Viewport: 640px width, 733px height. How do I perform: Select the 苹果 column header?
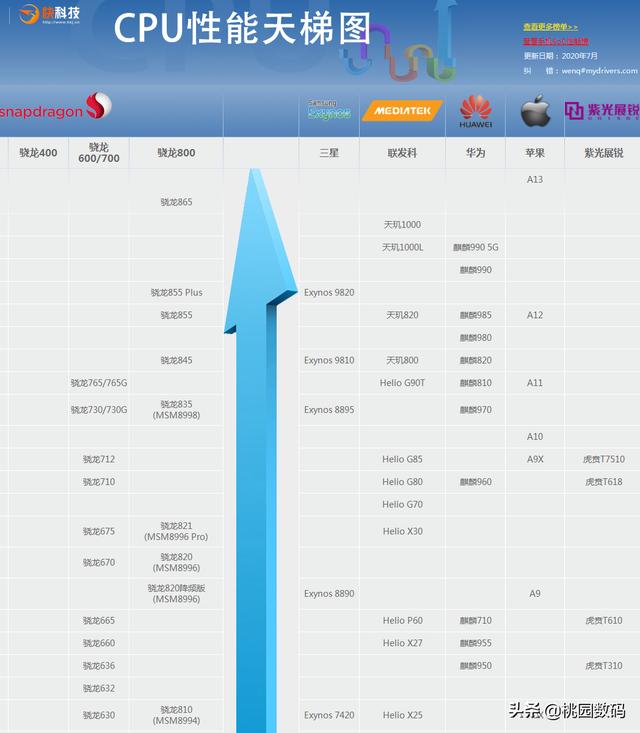coord(535,153)
